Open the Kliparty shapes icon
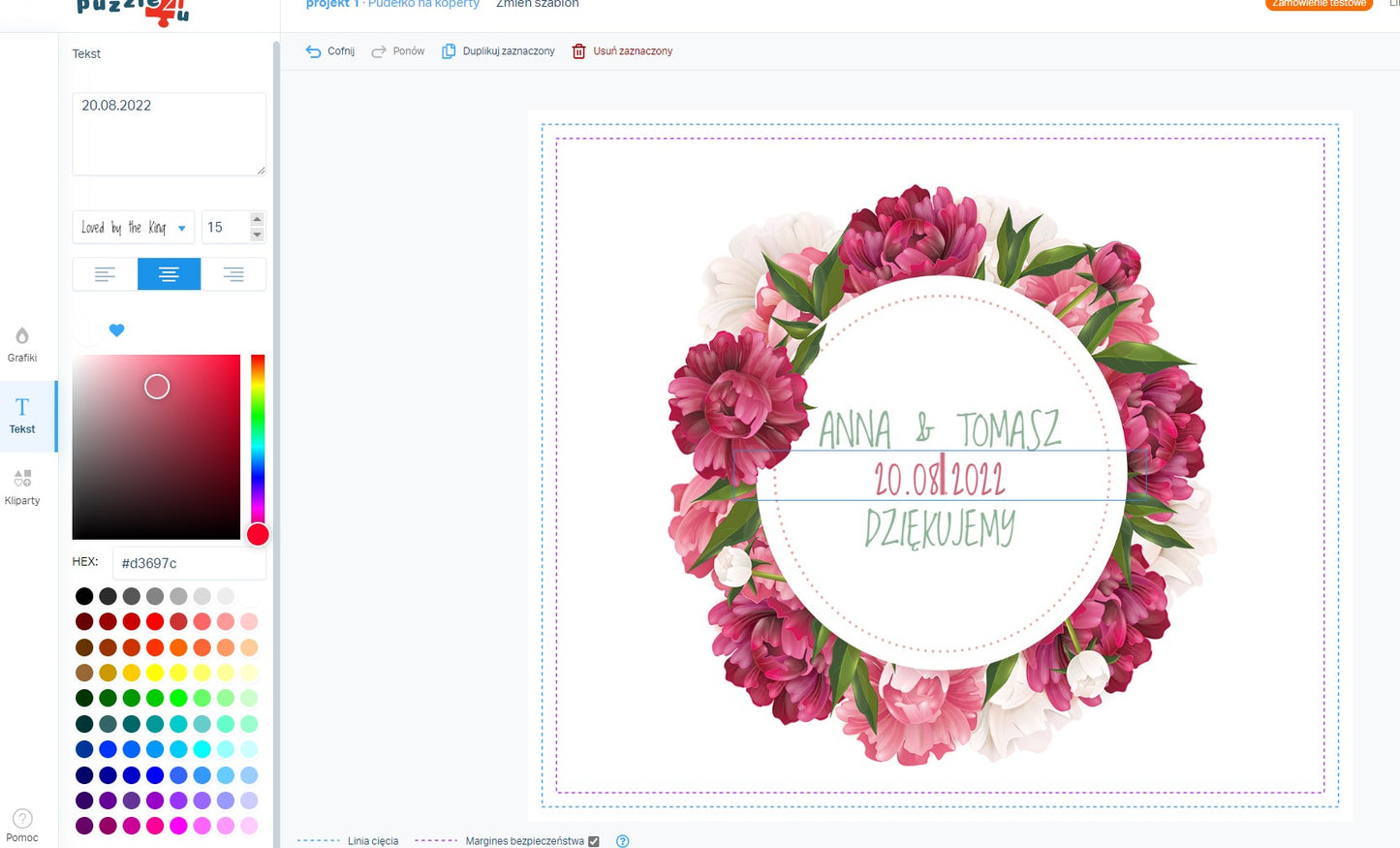 pyautogui.click(x=22, y=478)
